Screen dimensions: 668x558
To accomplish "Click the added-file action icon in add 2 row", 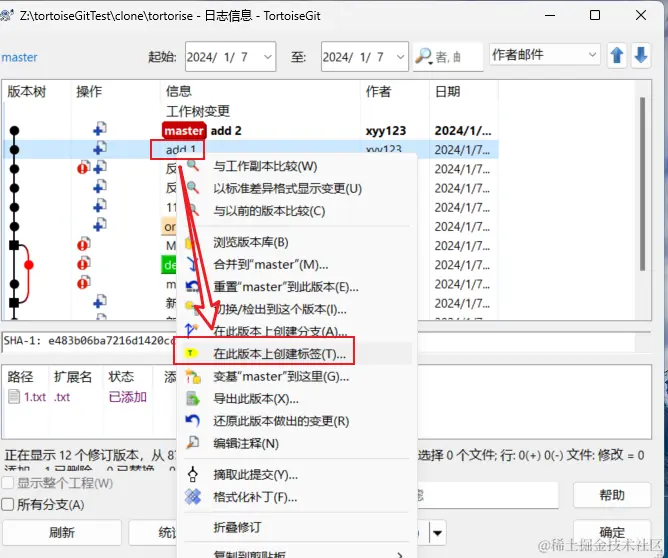I will click(100, 129).
